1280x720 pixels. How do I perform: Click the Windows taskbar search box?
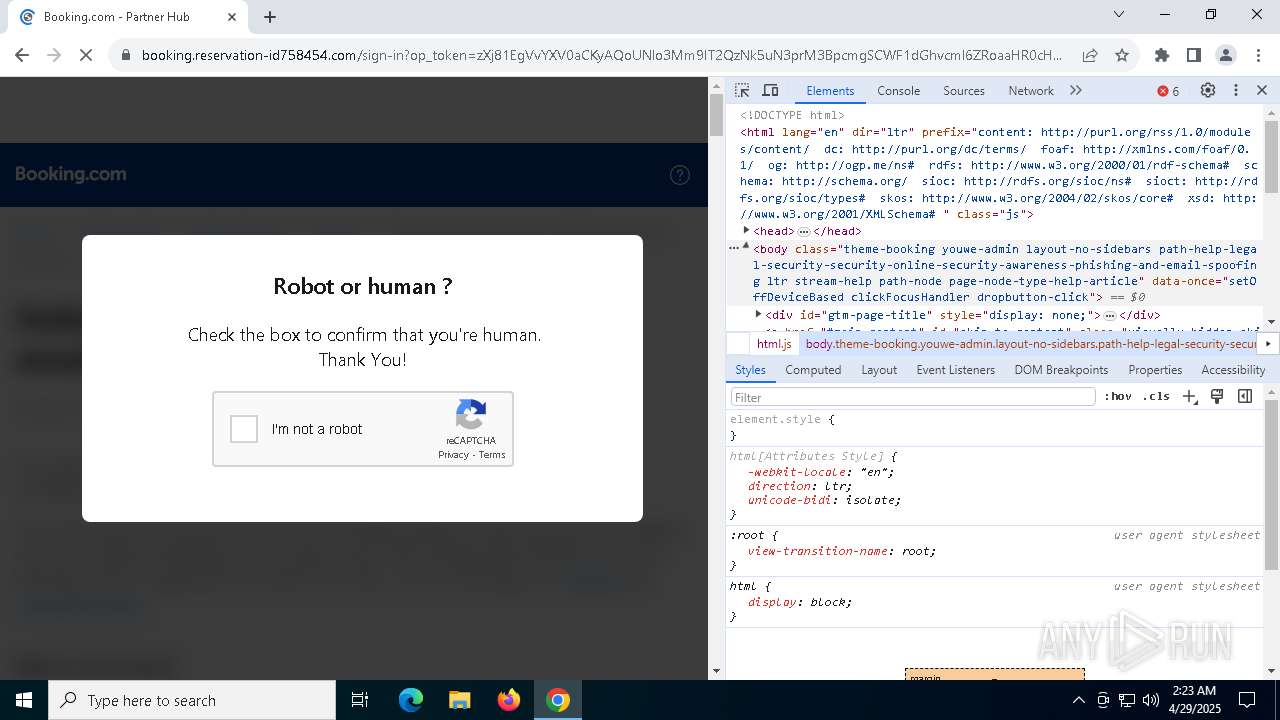pyautogui.click(x=192, y=700)
